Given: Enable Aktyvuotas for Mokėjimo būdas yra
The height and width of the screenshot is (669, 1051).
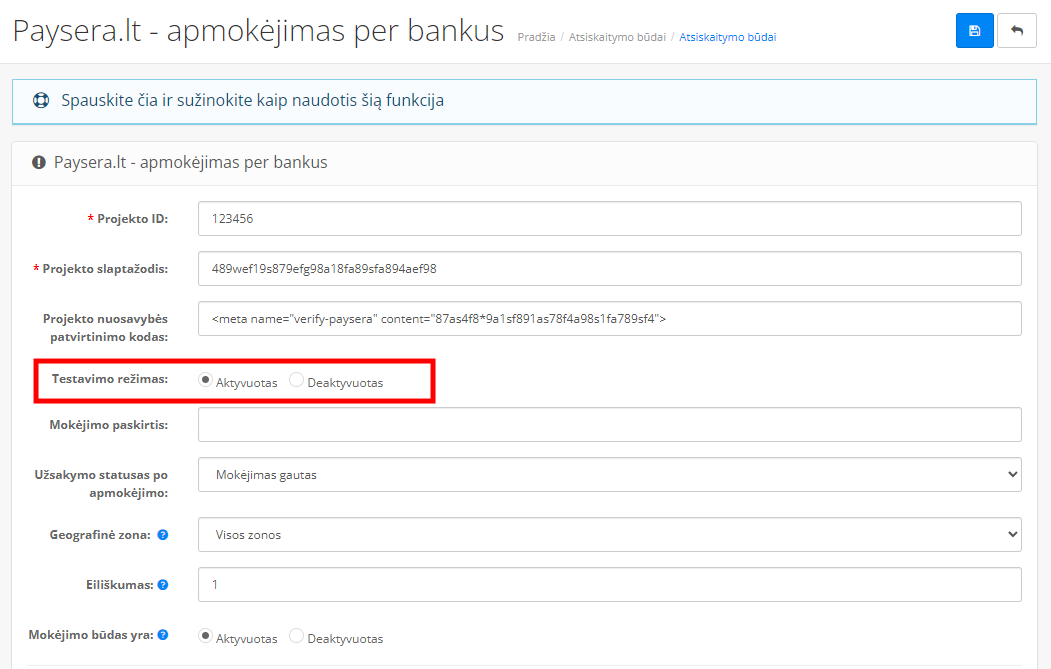Looking at the screenshot, I should coord(206,636).
